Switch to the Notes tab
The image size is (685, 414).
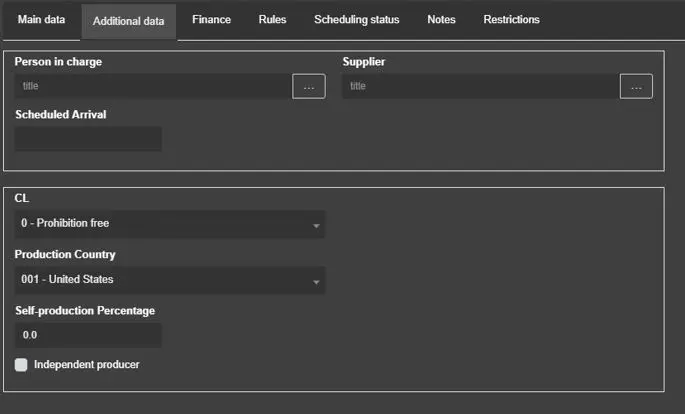(x=441, y=20)
